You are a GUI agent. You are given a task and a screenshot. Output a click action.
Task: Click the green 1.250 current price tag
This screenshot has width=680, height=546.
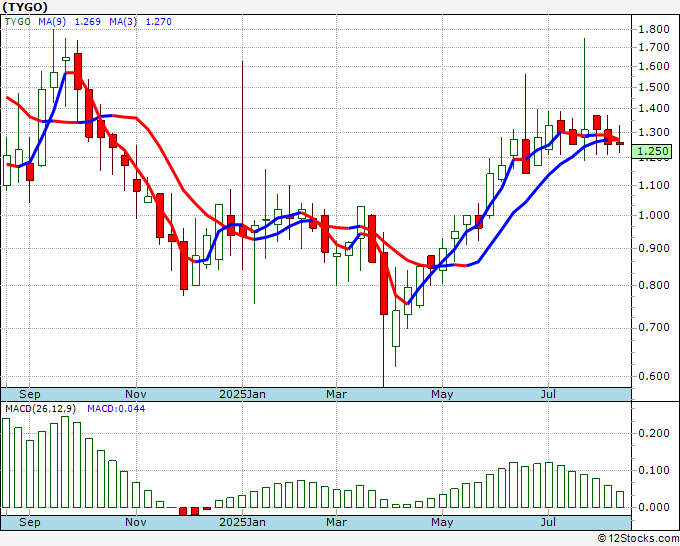coord(652,151)
